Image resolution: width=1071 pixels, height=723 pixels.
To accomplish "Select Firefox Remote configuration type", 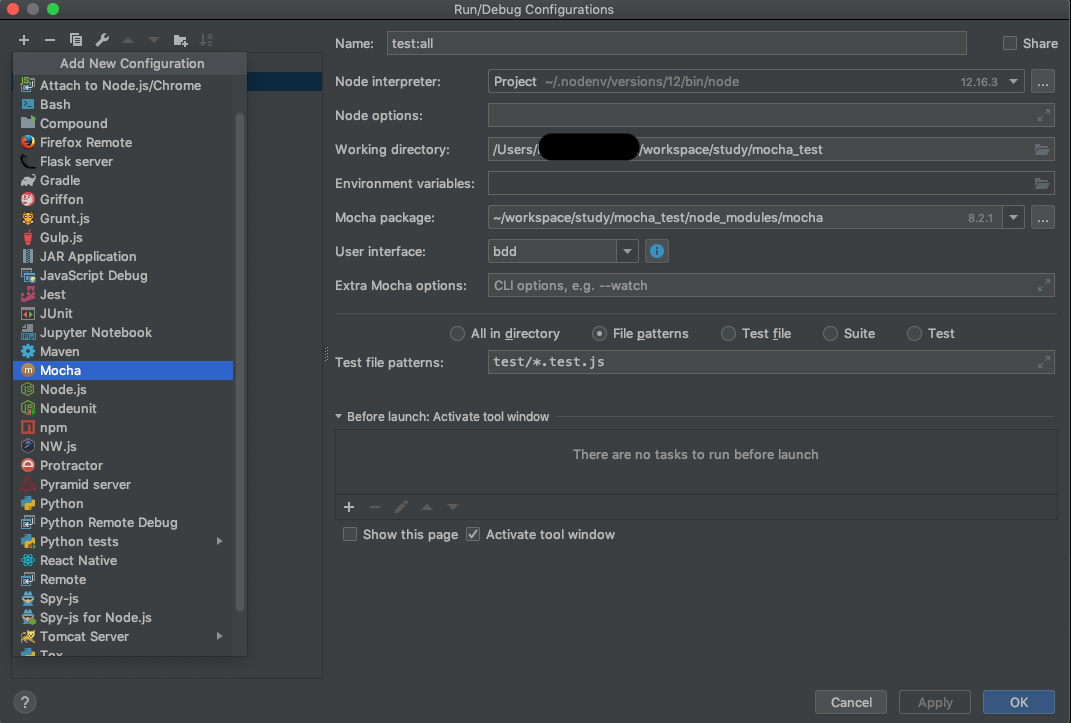I will pos(123,143).
